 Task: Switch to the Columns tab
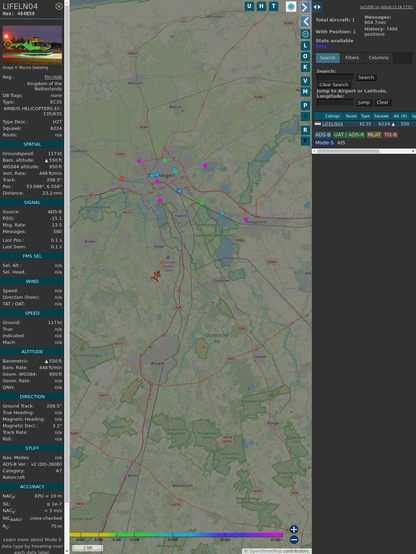(x=378, y=58)
